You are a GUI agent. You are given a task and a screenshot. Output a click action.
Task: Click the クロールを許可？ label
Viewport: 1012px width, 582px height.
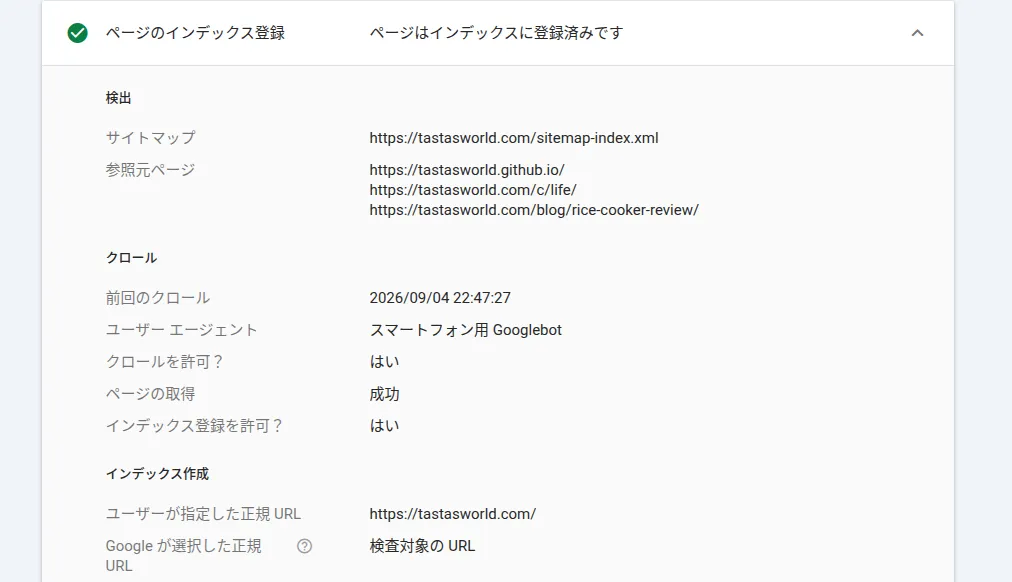pos(165,362)
